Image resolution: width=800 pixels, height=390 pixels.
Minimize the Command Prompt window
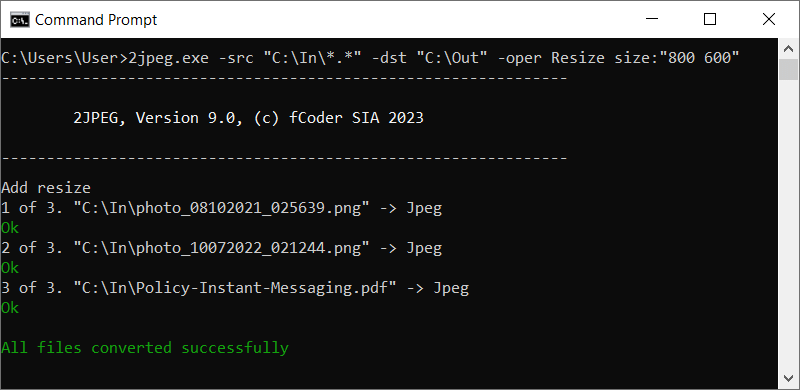pos(652,20)
